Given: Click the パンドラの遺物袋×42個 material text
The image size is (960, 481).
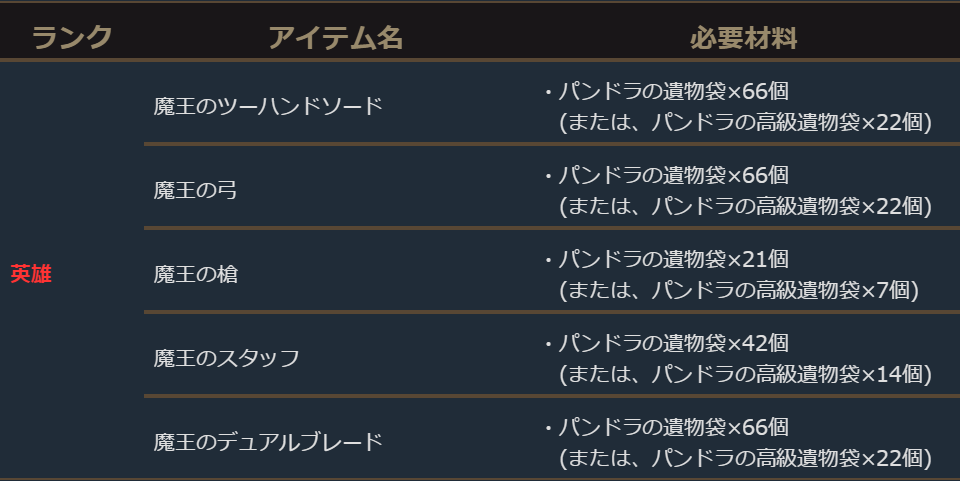Looking at the screenshot, I should point(672,343).
